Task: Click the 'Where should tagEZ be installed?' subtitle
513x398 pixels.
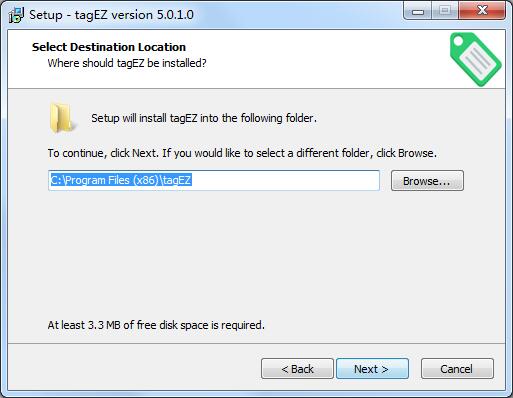Action: (127, 63)
